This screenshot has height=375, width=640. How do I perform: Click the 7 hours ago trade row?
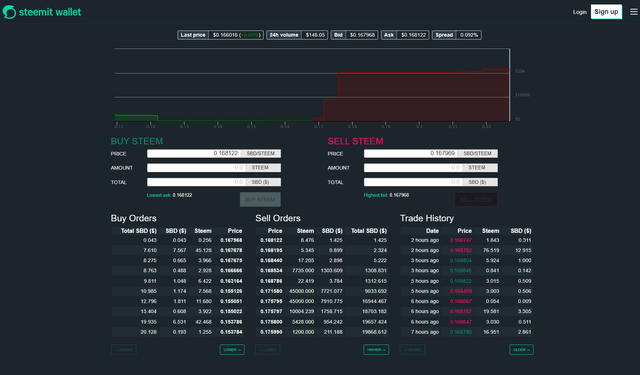coord(467,332)
